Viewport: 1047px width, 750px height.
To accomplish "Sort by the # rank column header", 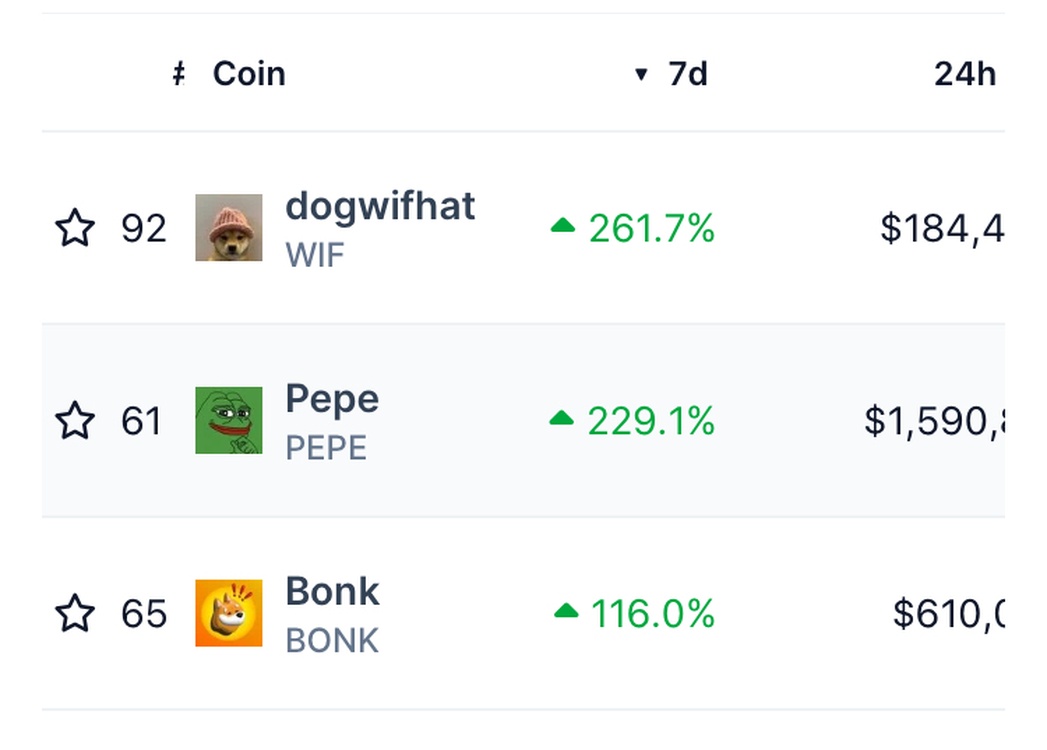I will point(179,74).
